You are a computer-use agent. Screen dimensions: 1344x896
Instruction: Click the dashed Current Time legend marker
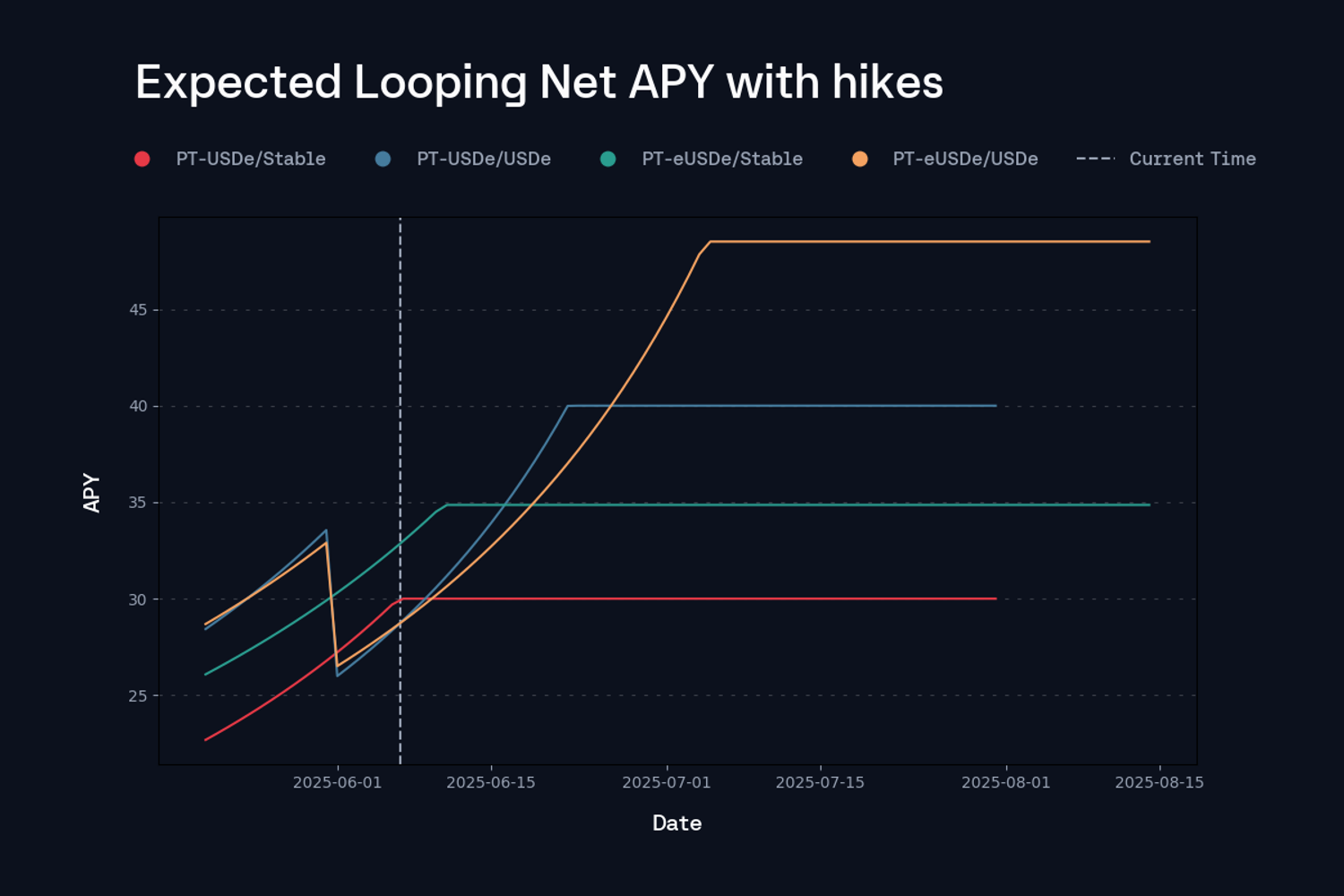1095,159
